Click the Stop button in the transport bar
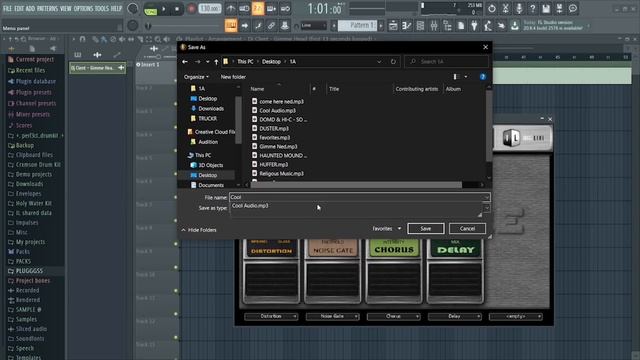 pyautogui.click(x=177, y=9)
